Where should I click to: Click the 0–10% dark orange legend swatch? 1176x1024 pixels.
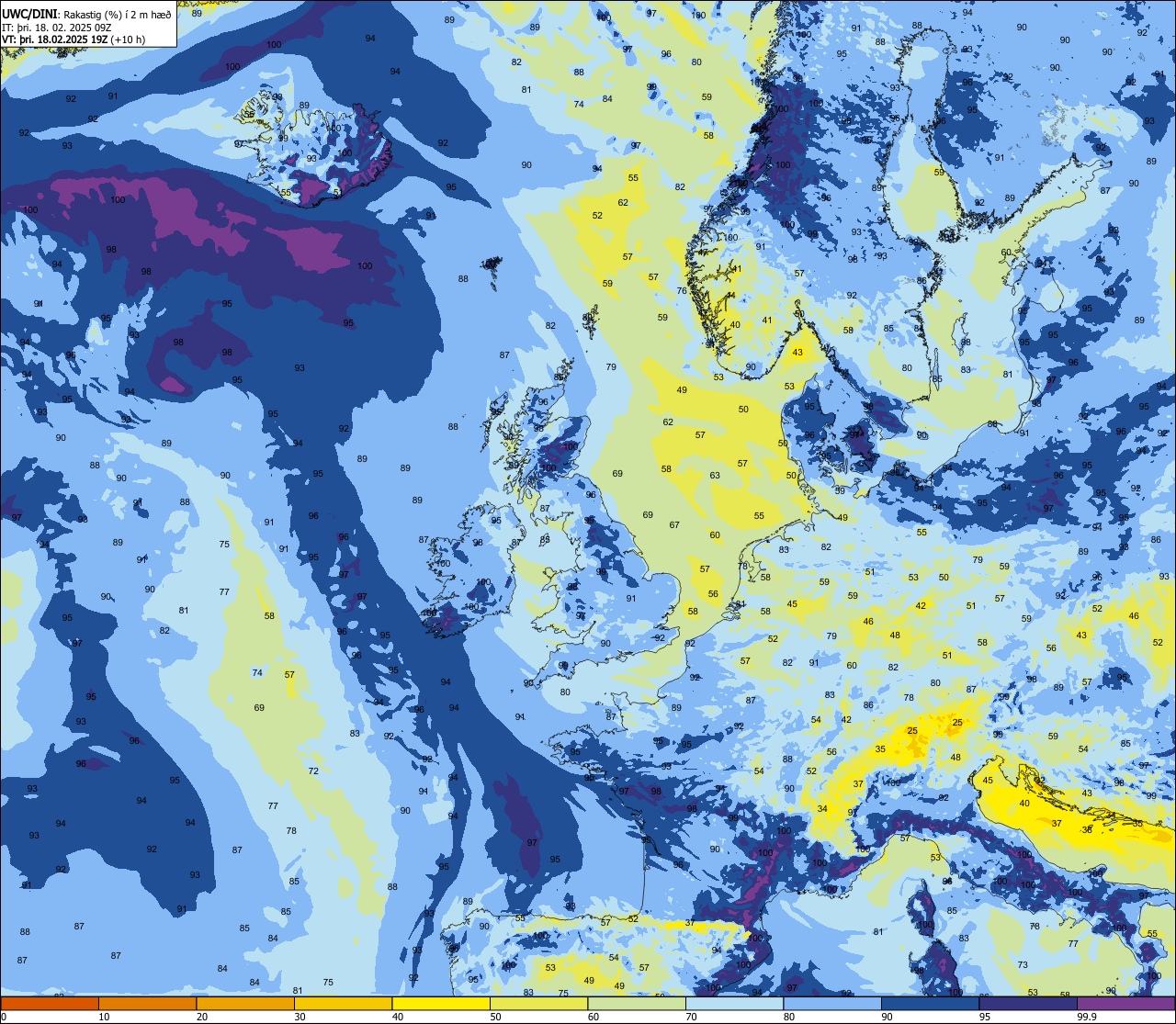[x=50, y=1003]
